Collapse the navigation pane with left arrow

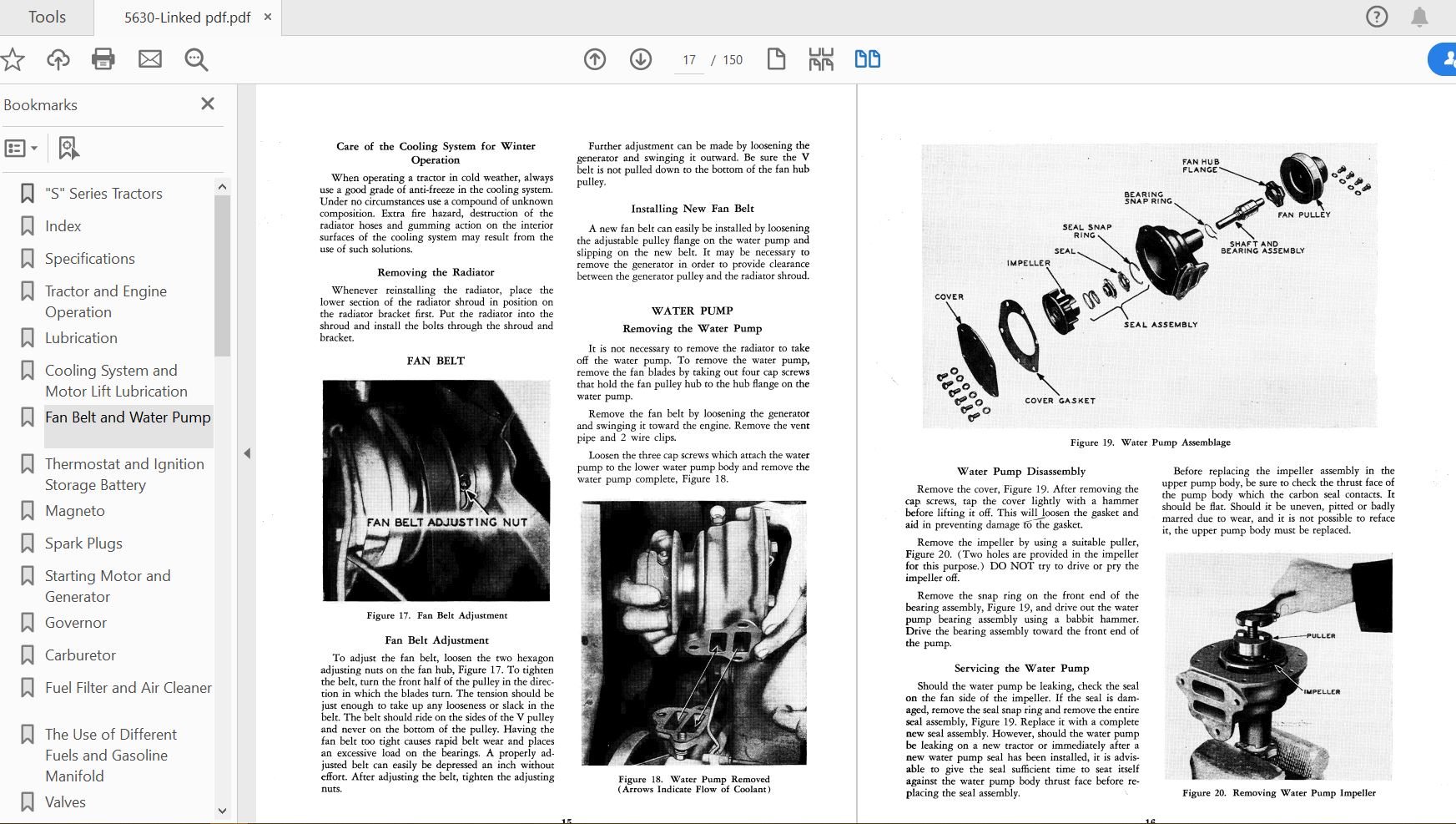click(247, 453)
